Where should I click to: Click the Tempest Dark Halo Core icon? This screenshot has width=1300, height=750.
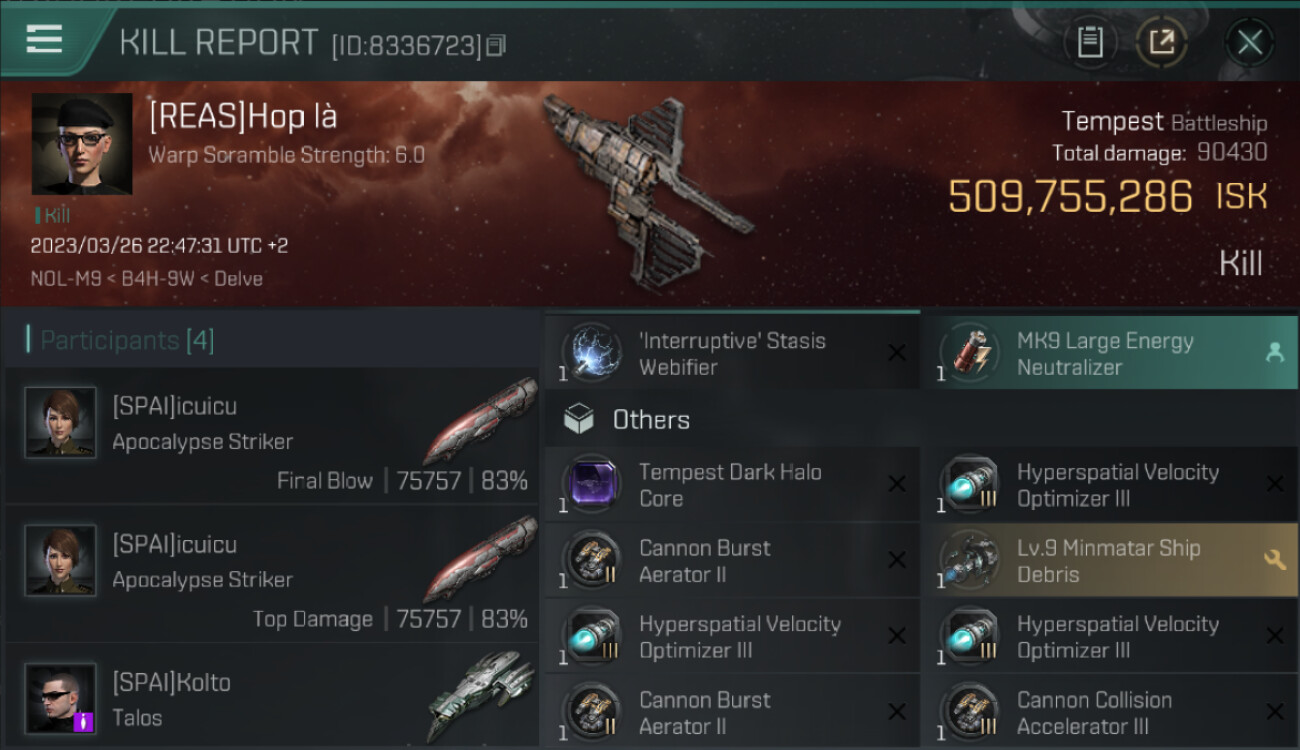point(592,484)
